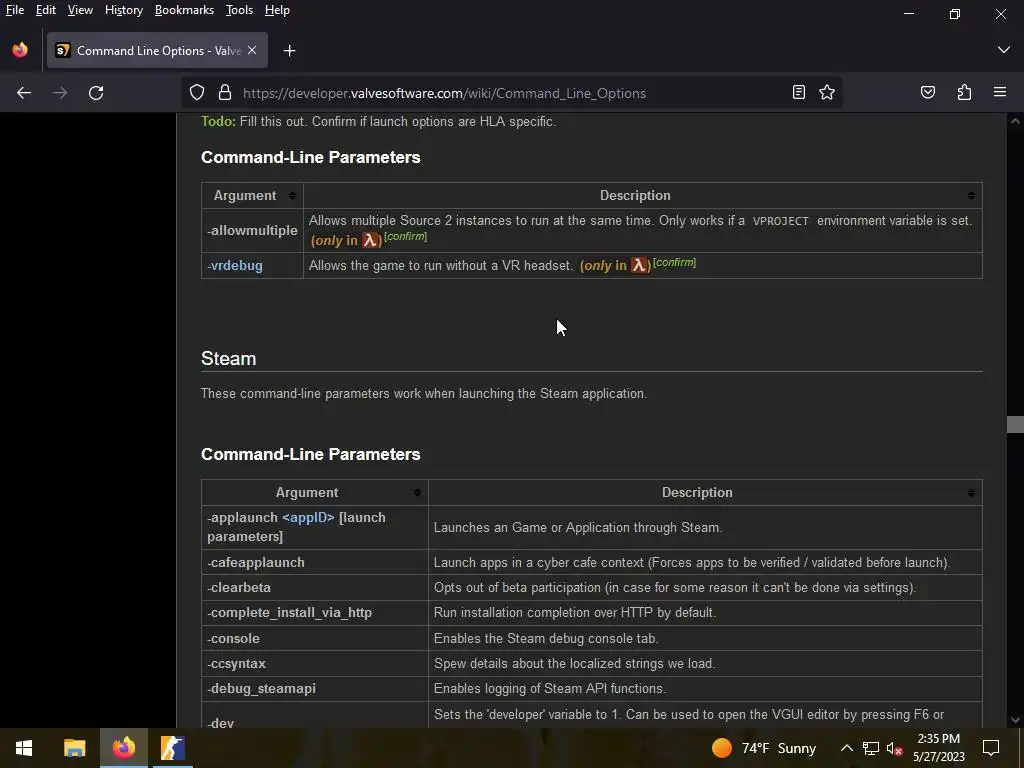This screenshot has height=768, width=1024.
Task: Bookmark this page with the star
Action: coord(827,93)
